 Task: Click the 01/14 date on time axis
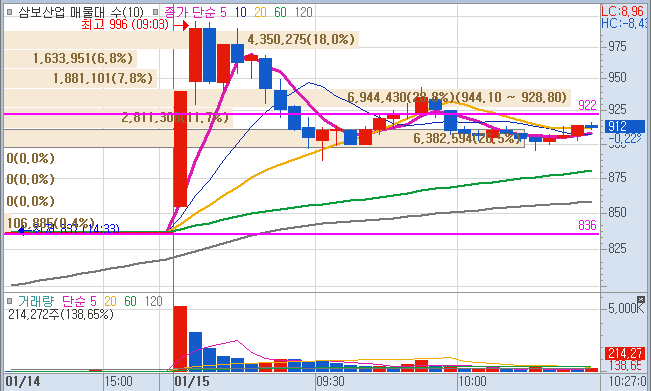[23, 381]
